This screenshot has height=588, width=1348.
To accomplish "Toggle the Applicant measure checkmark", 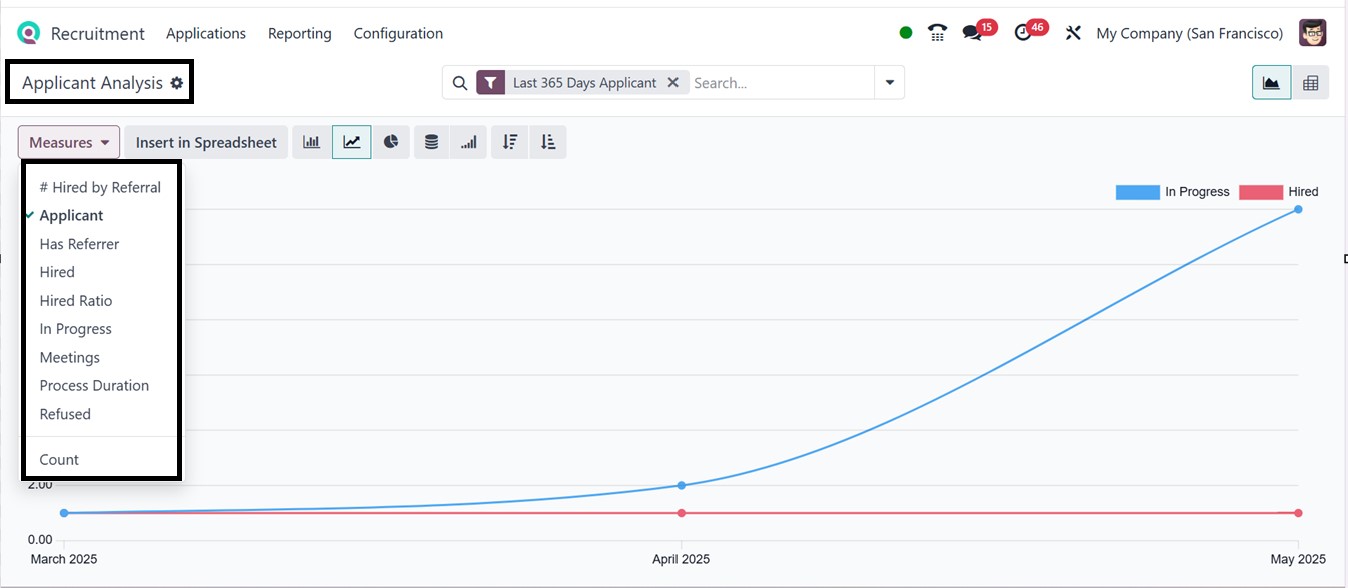I will (71, 215).
